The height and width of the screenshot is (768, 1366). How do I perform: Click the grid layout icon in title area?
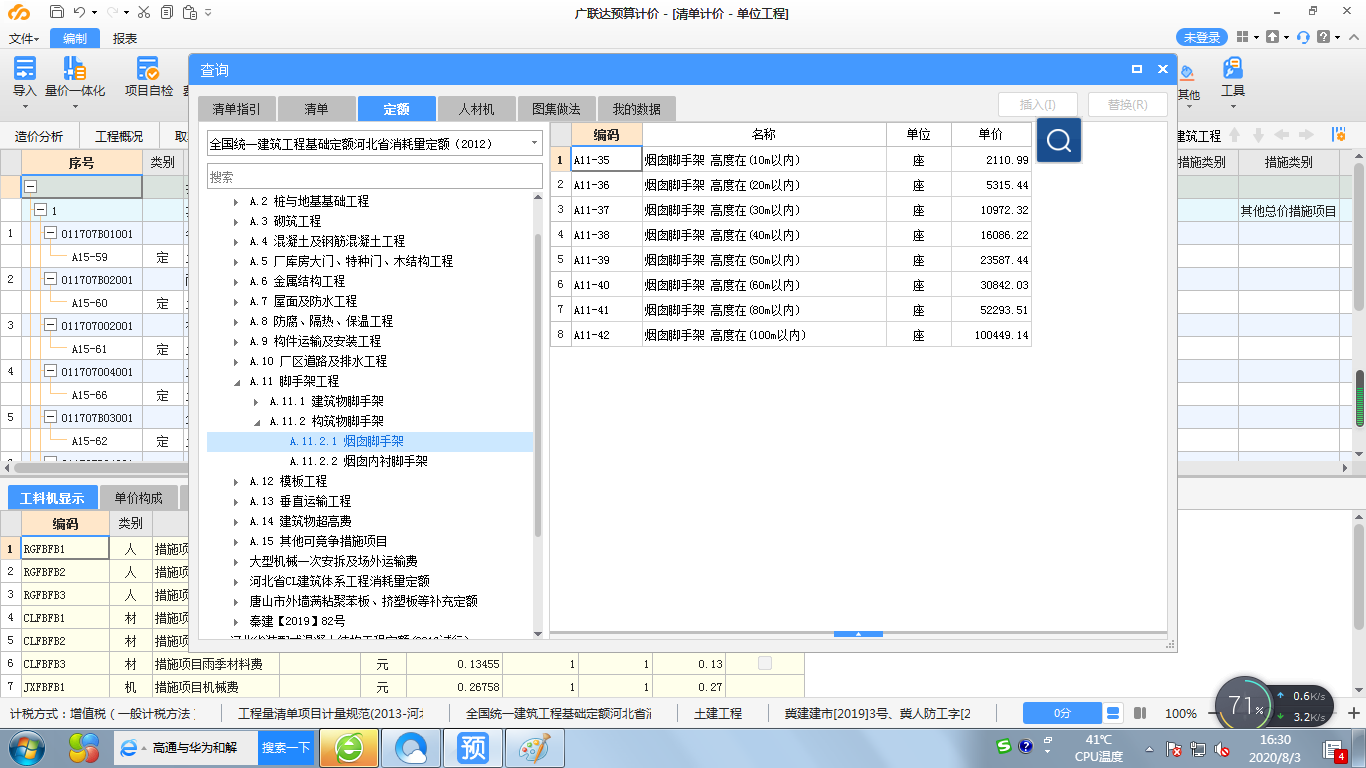(x=1241, y=37)
